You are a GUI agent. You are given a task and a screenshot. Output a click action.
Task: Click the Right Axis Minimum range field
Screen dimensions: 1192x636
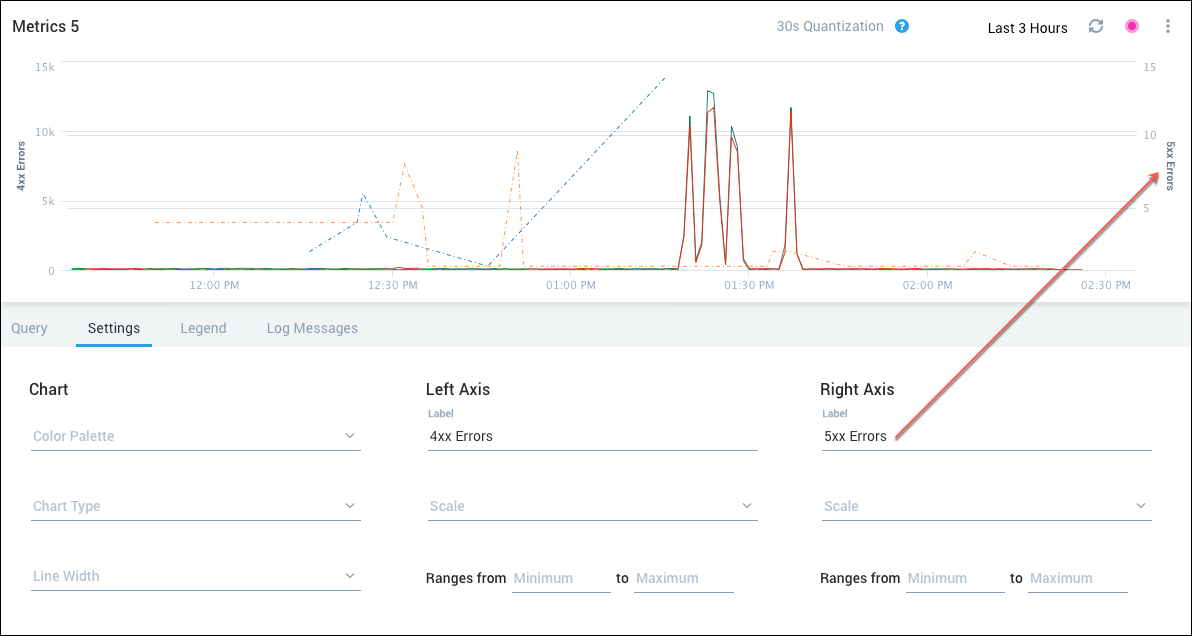pos(955,578)
